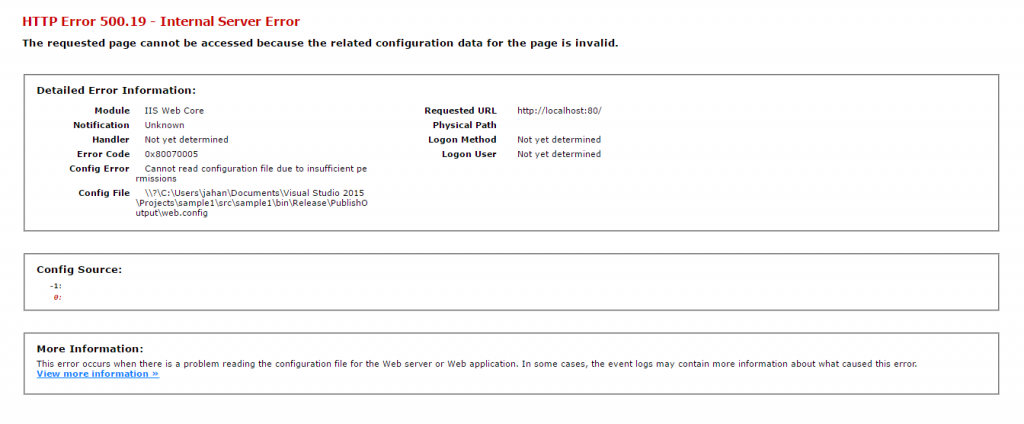Click the Cannot read configuration file text
The height and width of the screenshot is (424, 1024).
[255, 169]
